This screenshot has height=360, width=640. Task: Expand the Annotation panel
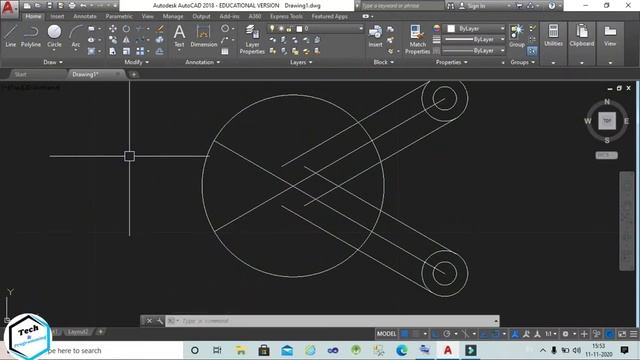[202, 62]
